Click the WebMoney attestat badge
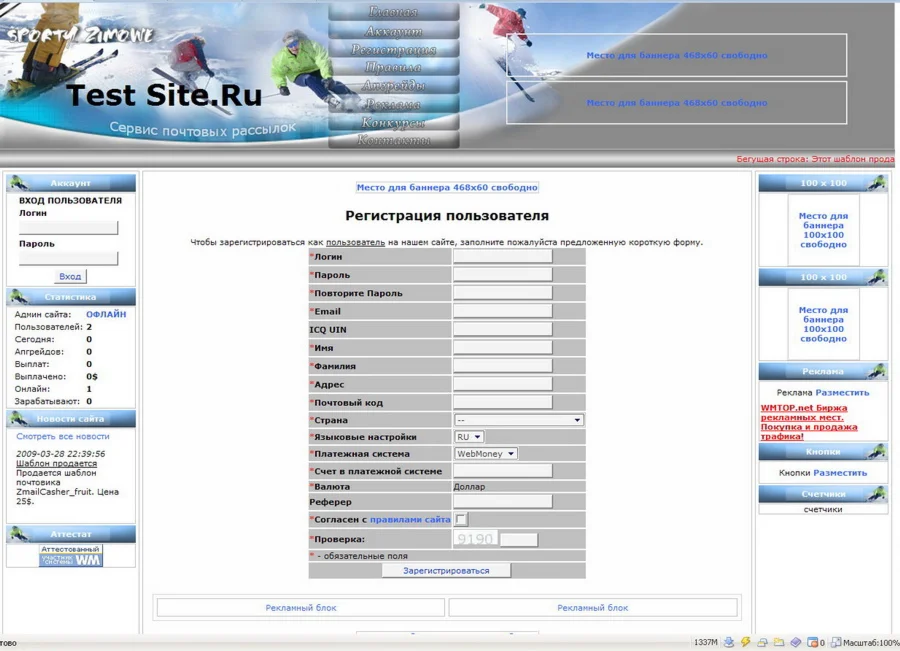Screen dimensions: 900x651 click(x=71, y=556)
